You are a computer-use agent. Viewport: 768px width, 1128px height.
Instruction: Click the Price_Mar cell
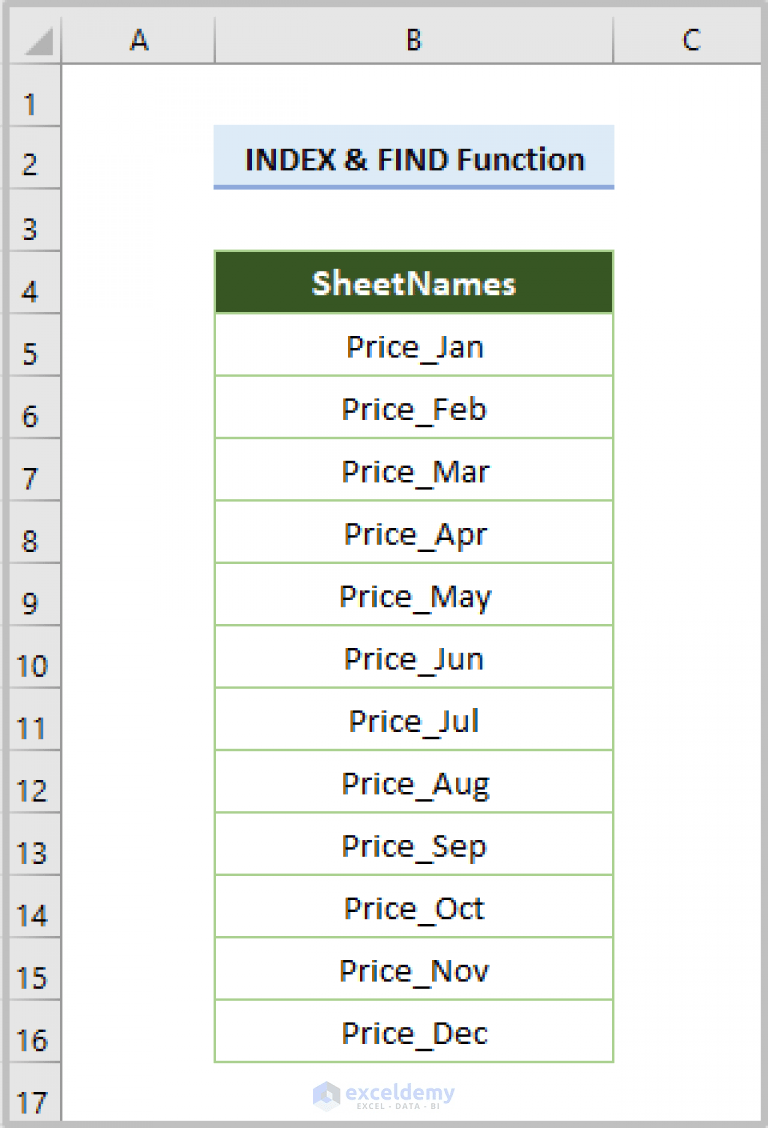[x=413, y=470]
